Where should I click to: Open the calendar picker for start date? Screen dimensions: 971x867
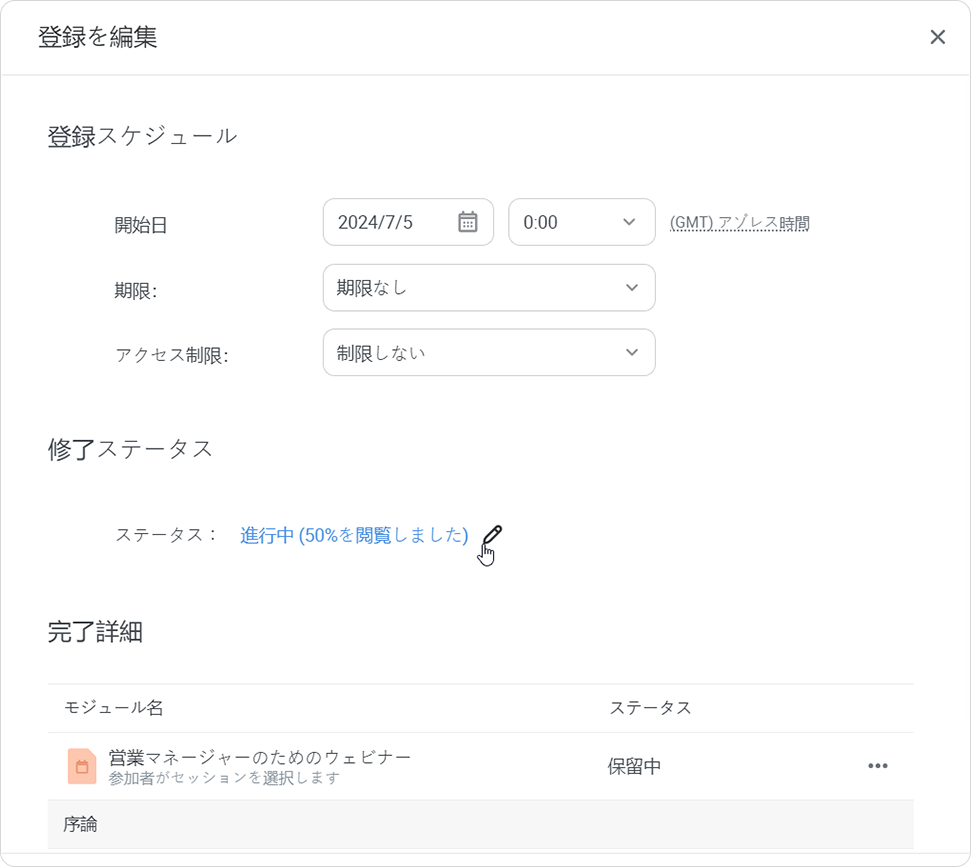point(467,222)
